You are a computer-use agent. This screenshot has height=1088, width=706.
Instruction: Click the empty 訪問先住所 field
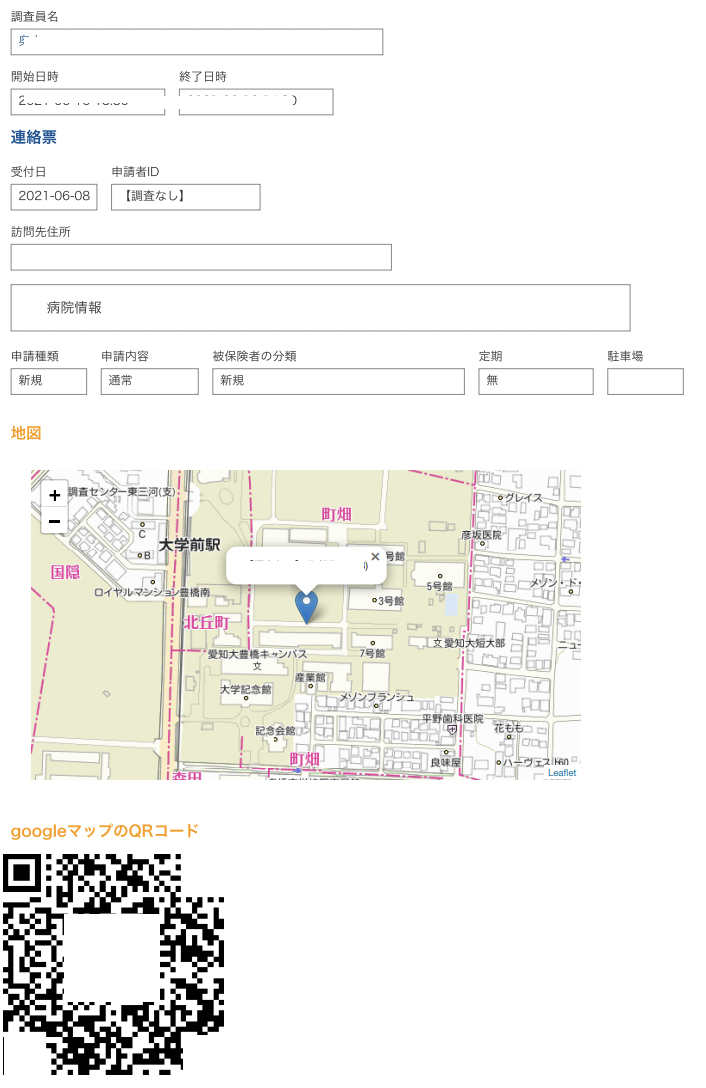tap(201, 257)
